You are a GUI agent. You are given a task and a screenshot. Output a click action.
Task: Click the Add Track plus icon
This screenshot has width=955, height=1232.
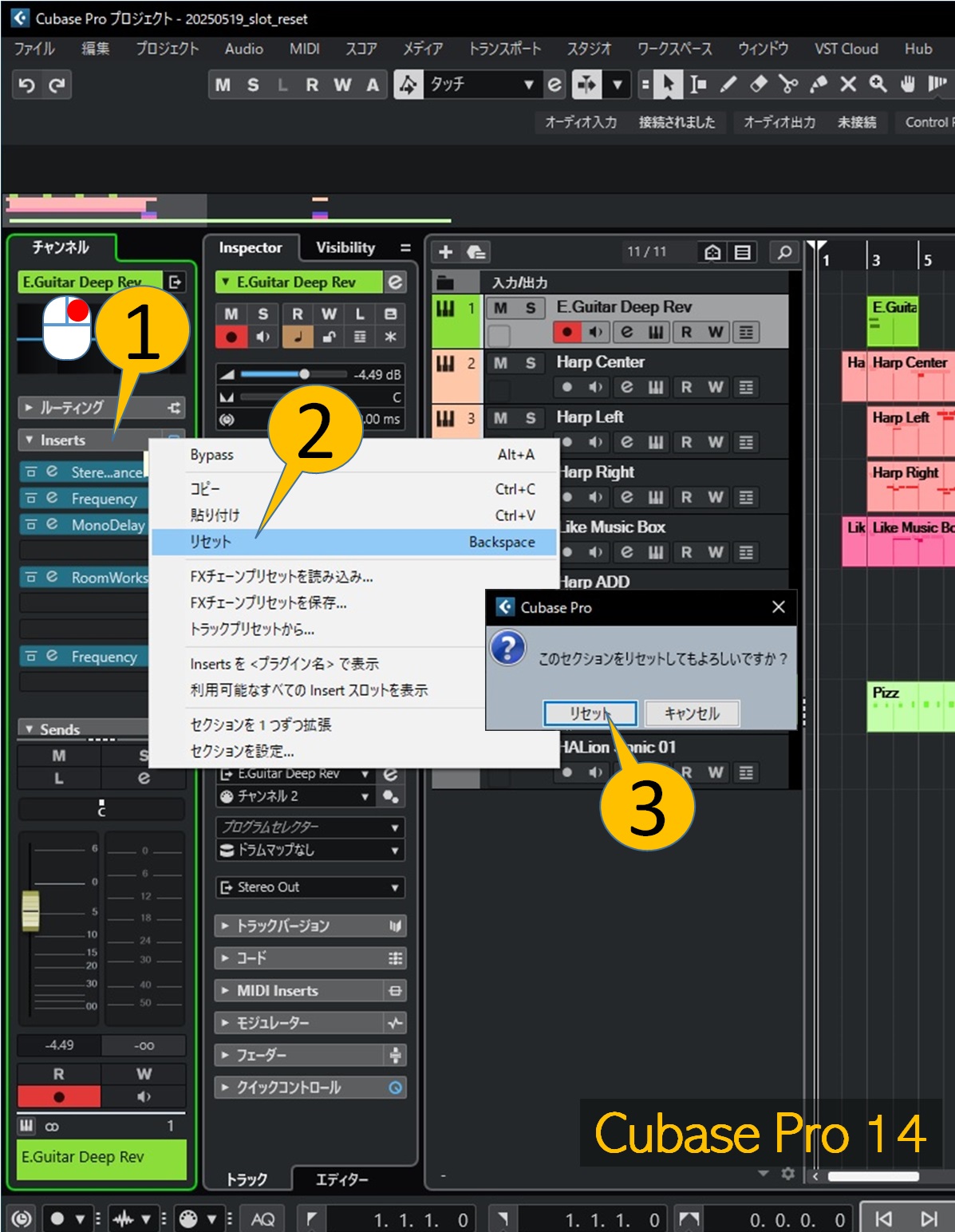(x=446, y=252)
